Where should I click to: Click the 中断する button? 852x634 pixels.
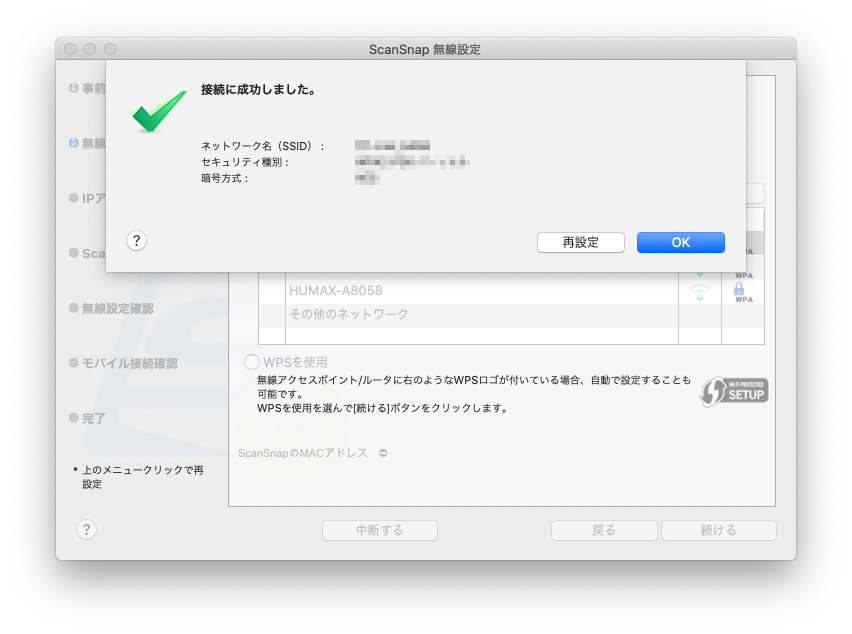coord(380,530)
